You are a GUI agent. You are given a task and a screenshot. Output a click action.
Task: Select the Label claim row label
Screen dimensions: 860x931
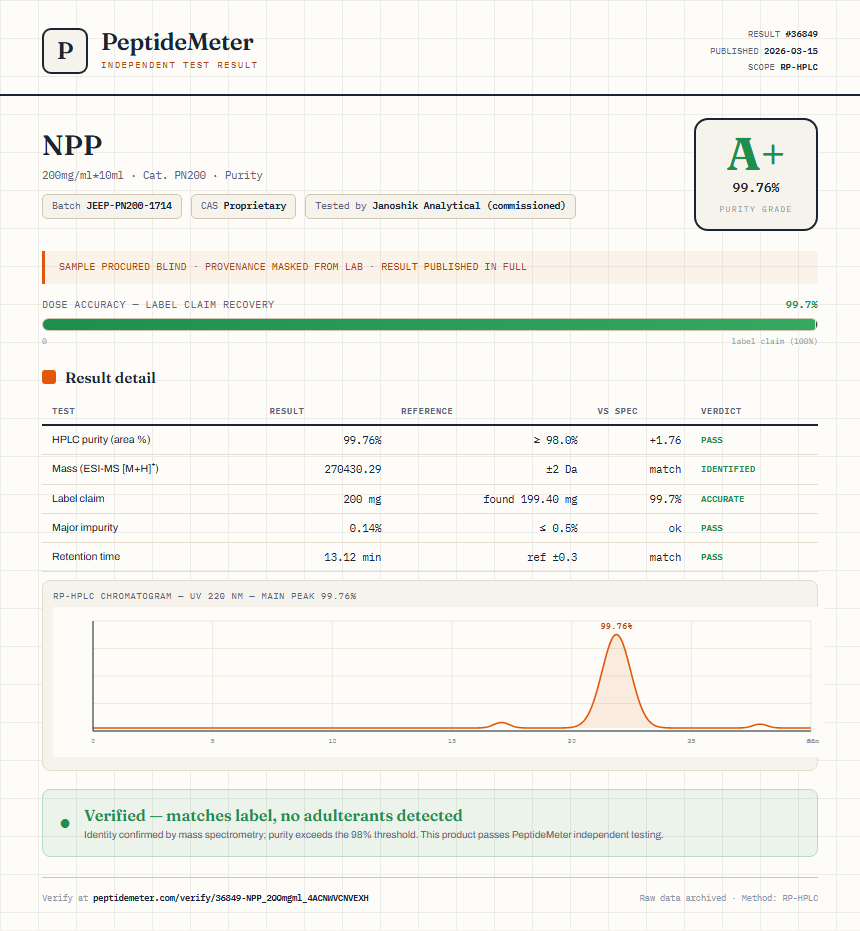tap(78, 498)
